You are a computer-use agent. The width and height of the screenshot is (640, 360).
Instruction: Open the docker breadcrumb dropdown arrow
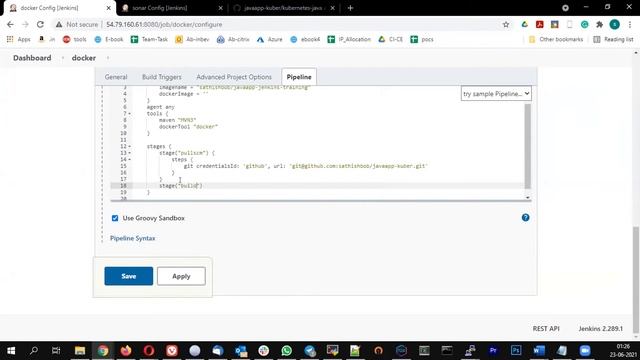click(x=108, y=58)
